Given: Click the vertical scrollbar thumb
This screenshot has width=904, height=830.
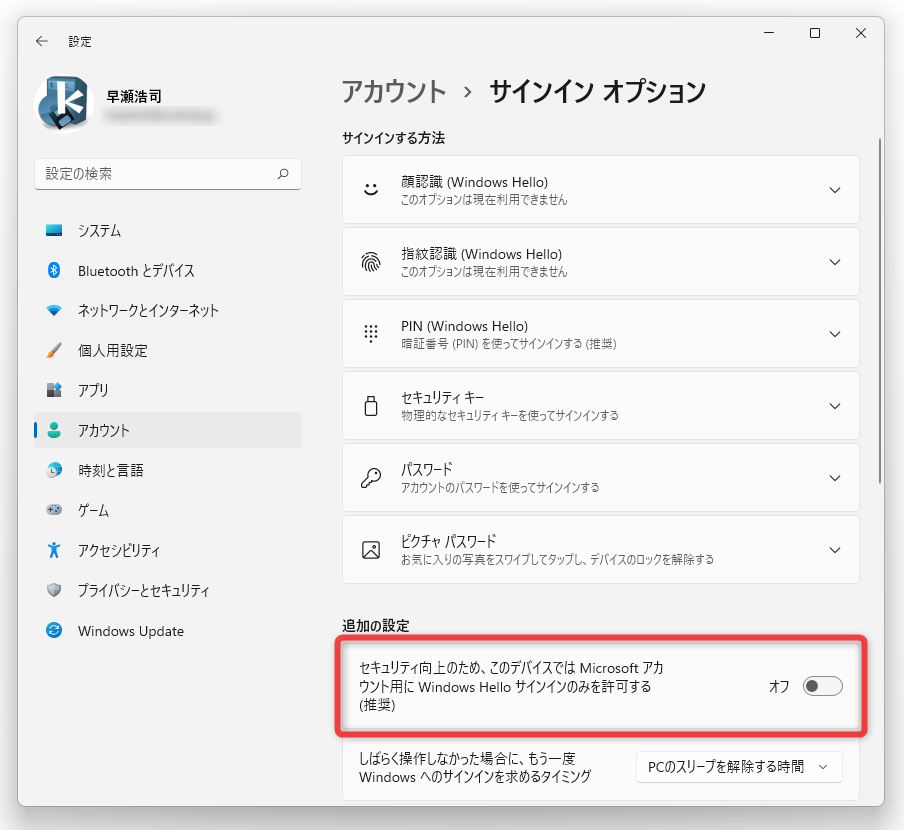Looking at the screenshot, I should click(880, 311).
